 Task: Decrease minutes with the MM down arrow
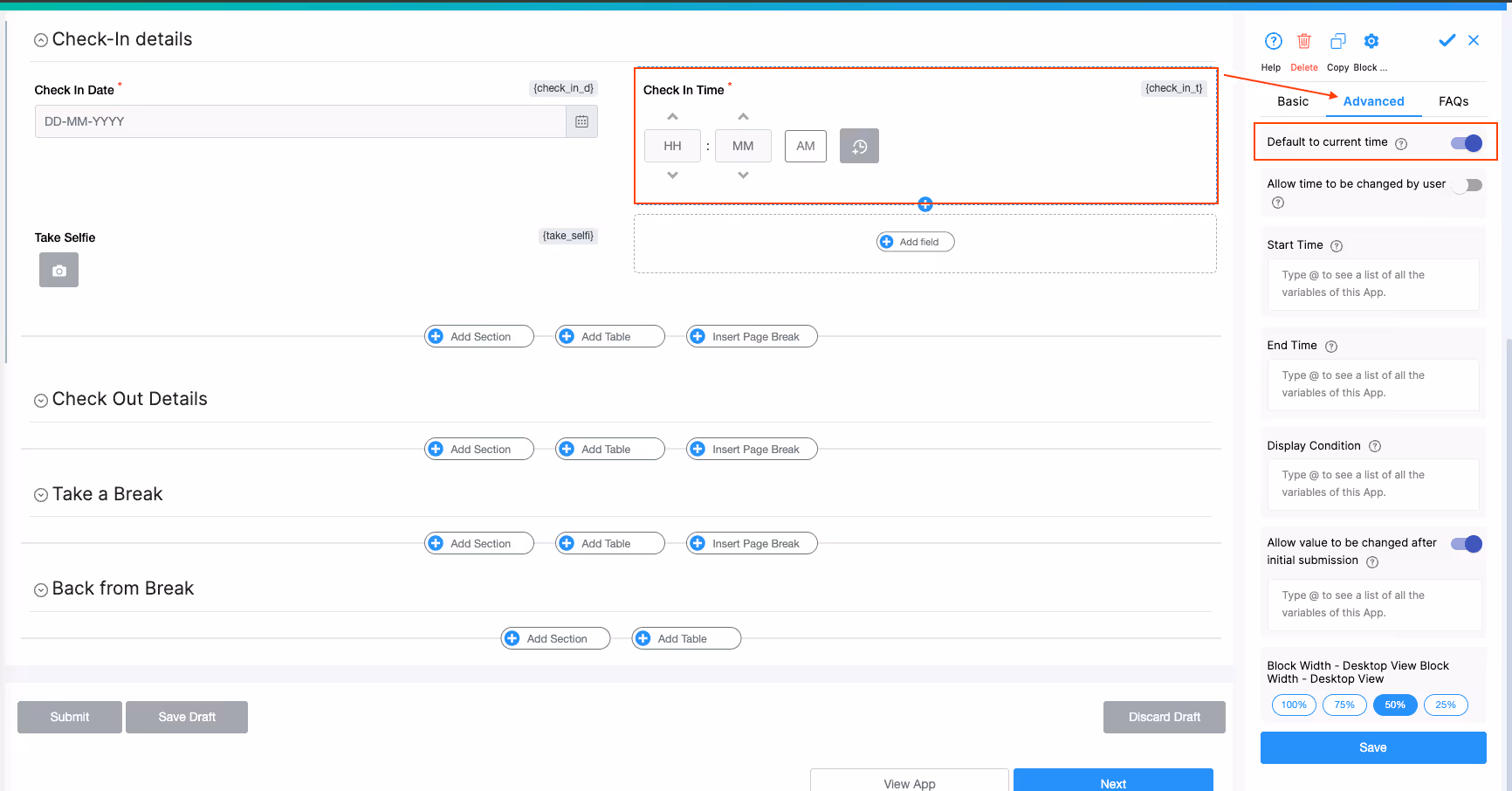[743, 175]
